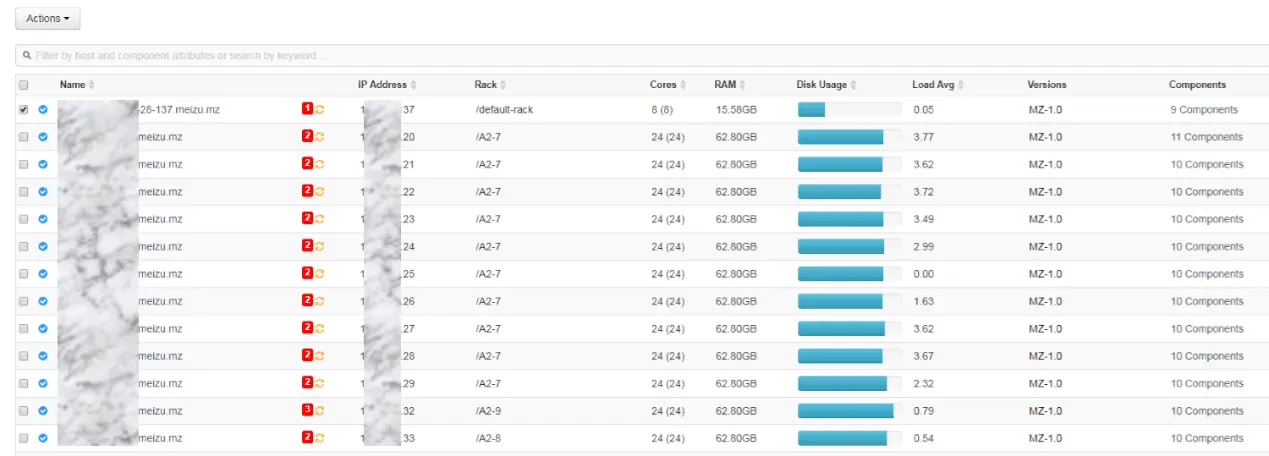Sort hosts by IP Address column arrows
Image resolution: width=1269 pixels, height=456 pixels.
coord(413,85)
